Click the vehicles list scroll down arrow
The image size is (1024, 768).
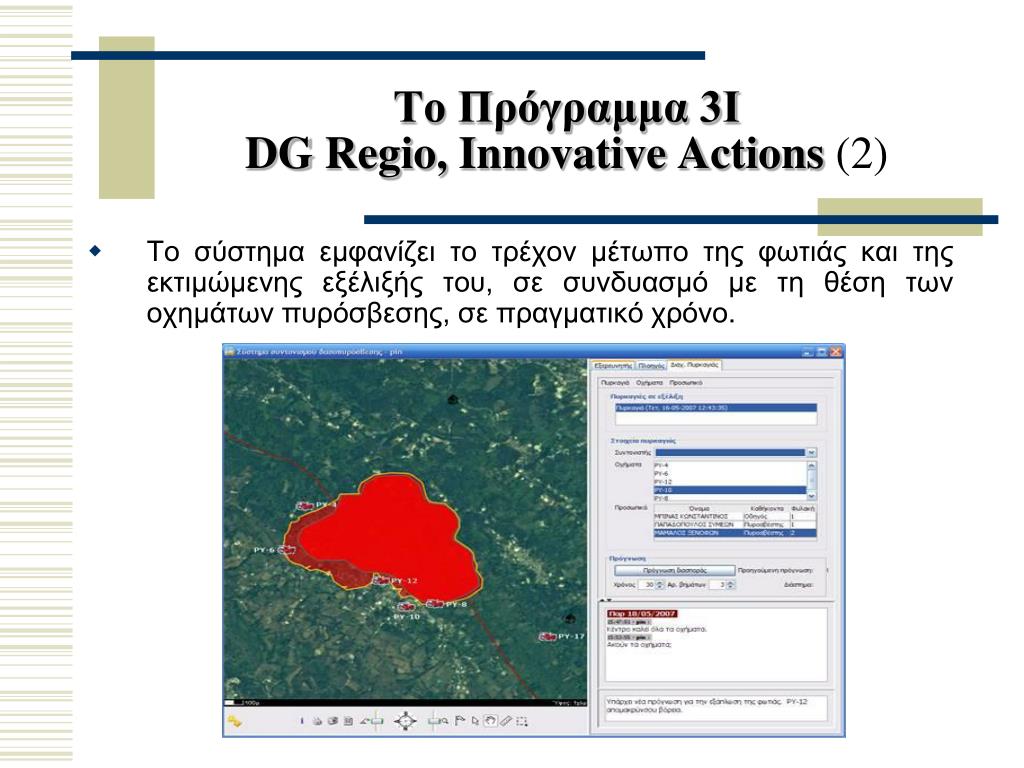(x=812, y=497)
